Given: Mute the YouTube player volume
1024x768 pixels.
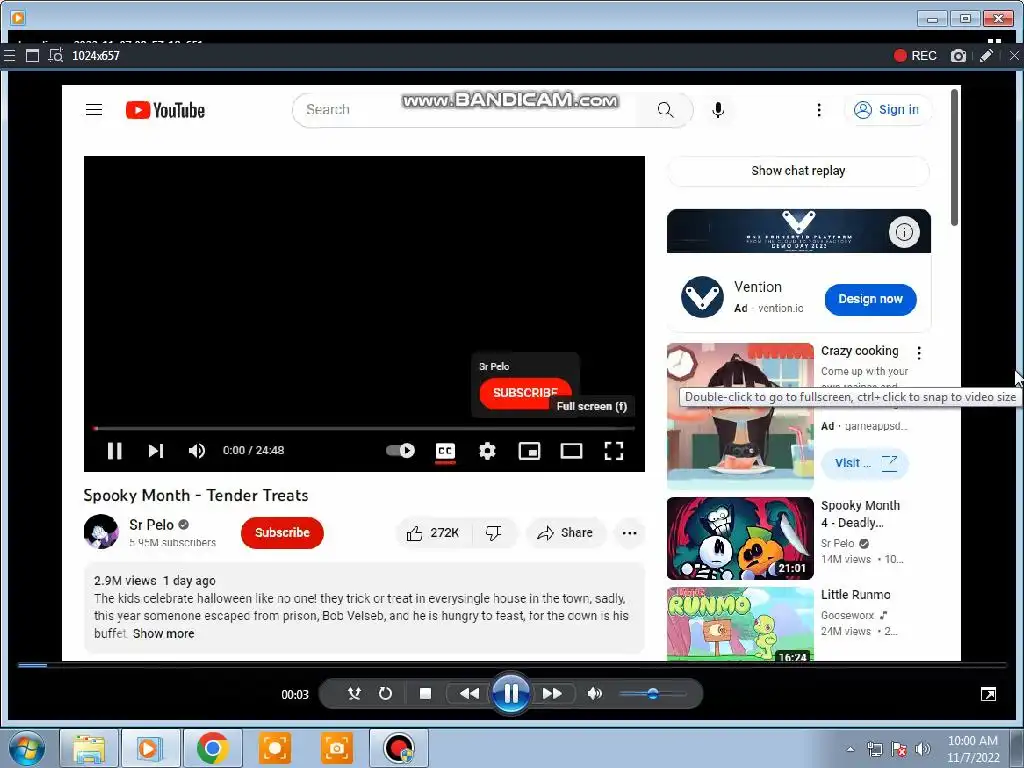Looking at the screenshot, I should [197, 451].
